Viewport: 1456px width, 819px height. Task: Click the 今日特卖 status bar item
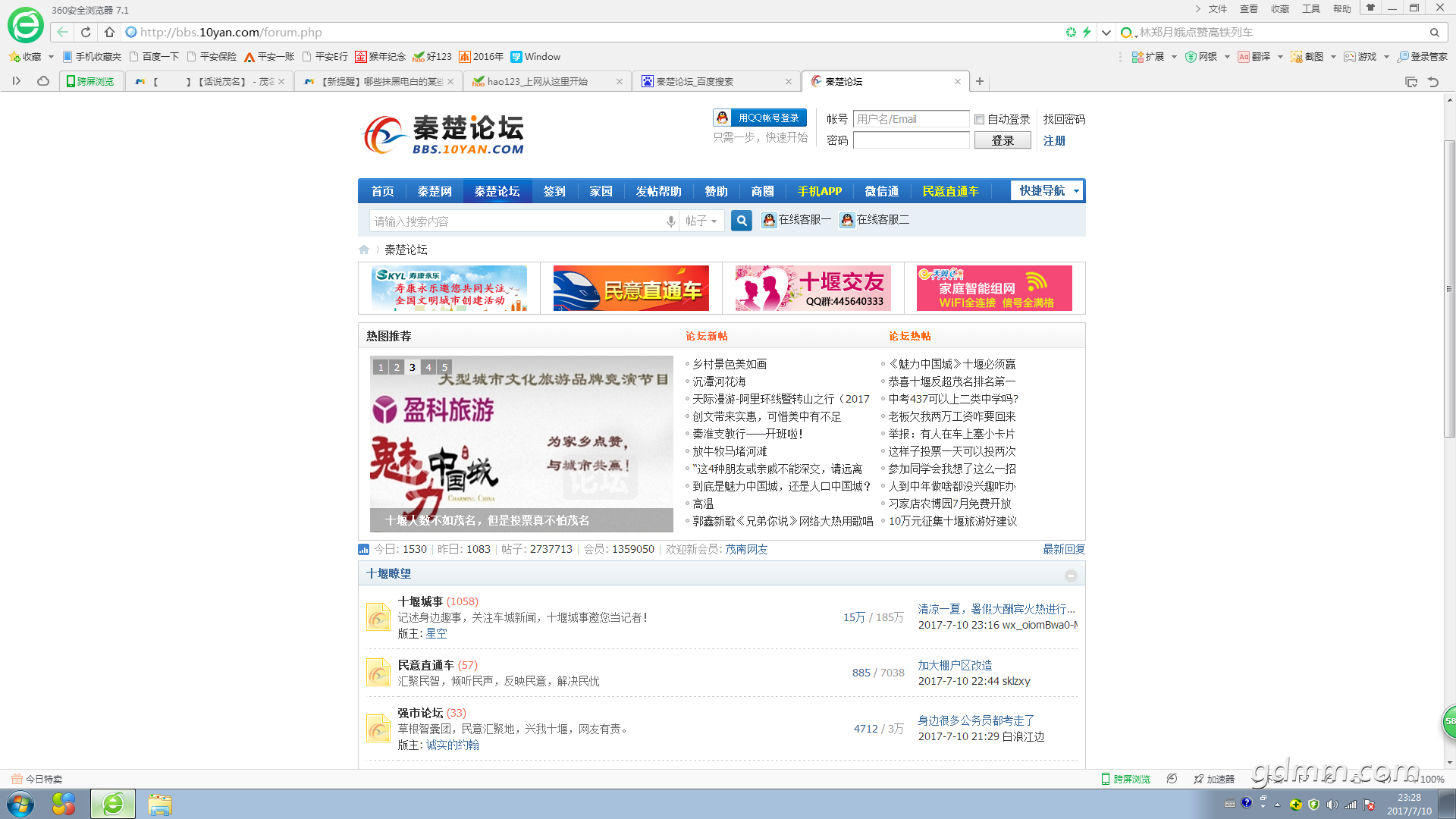tap(37, 779)
